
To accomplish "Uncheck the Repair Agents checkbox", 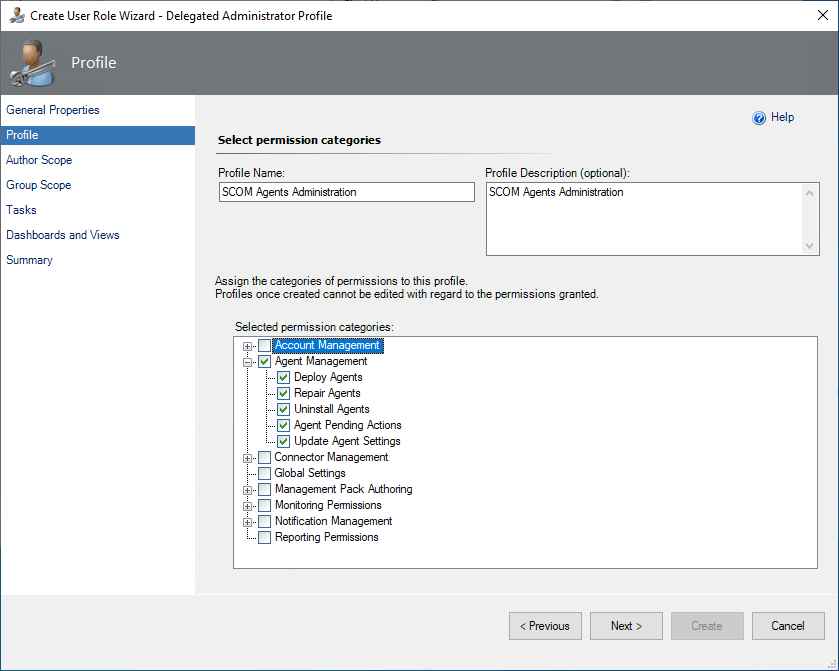I will coord(284,394).
